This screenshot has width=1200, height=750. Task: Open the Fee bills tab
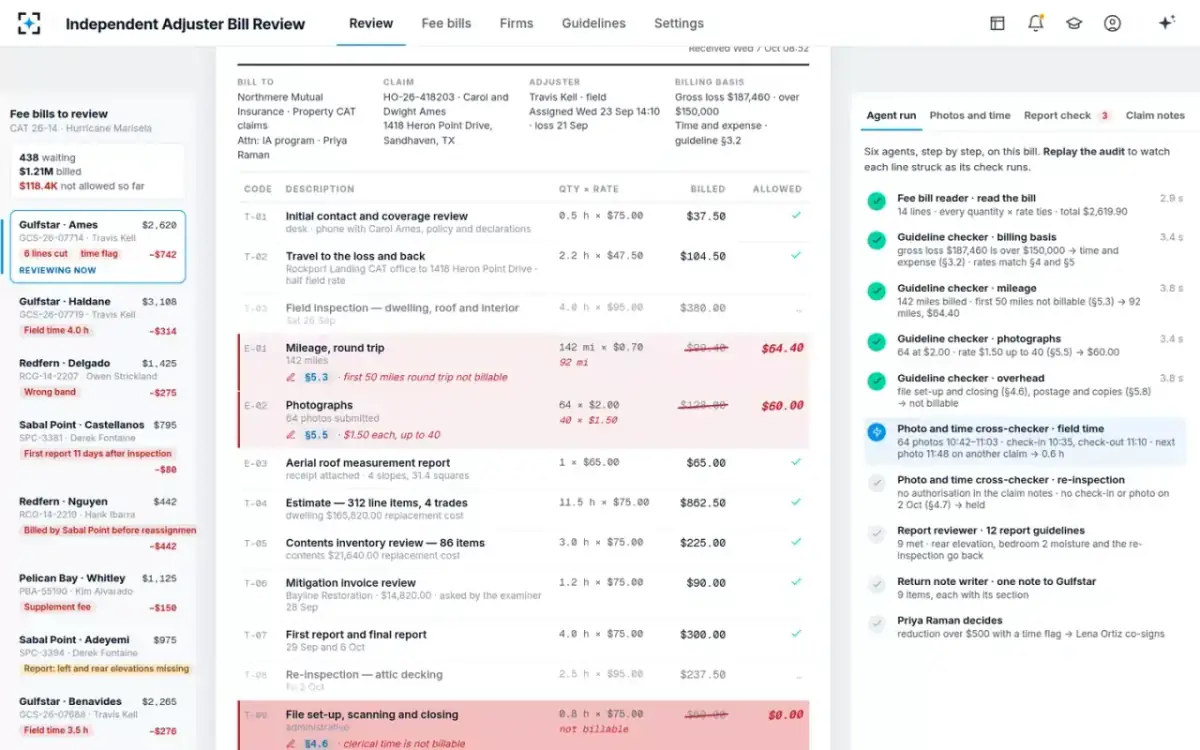tap(446, 23)
